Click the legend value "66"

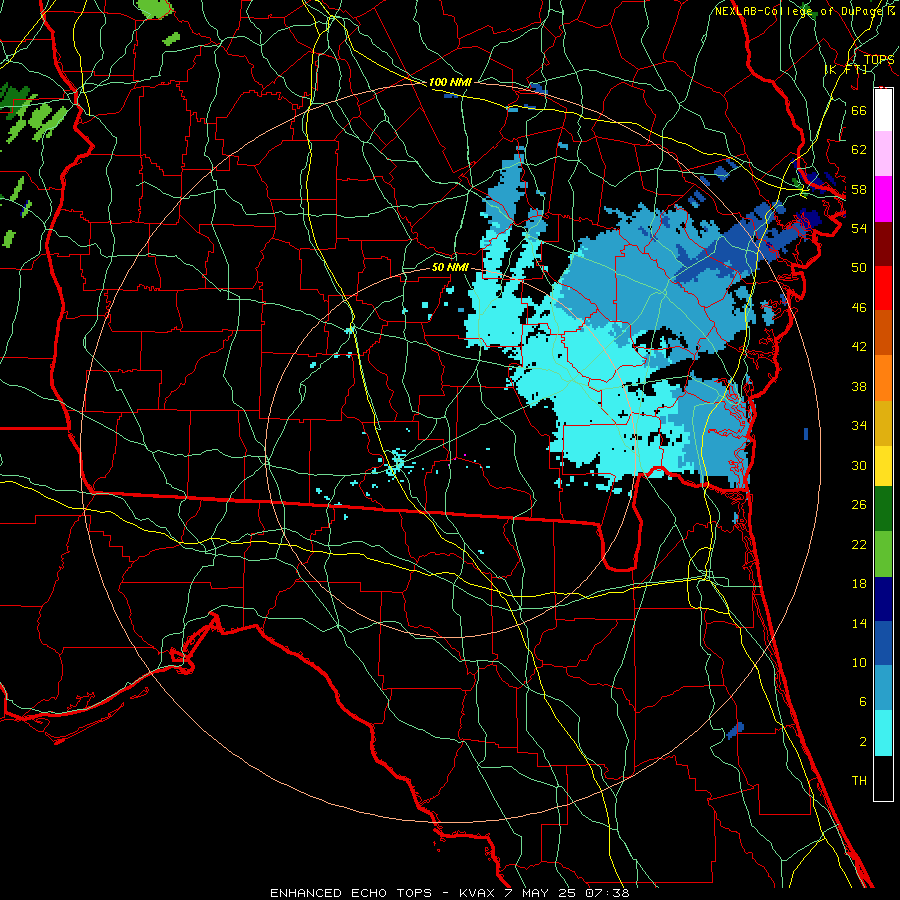click(x=859, y=110)
